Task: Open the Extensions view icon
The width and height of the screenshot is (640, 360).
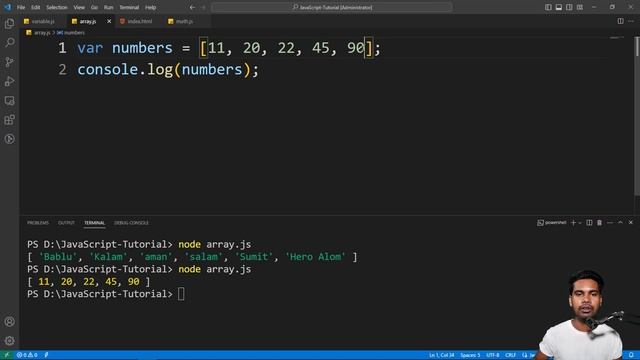Action: 9,120
